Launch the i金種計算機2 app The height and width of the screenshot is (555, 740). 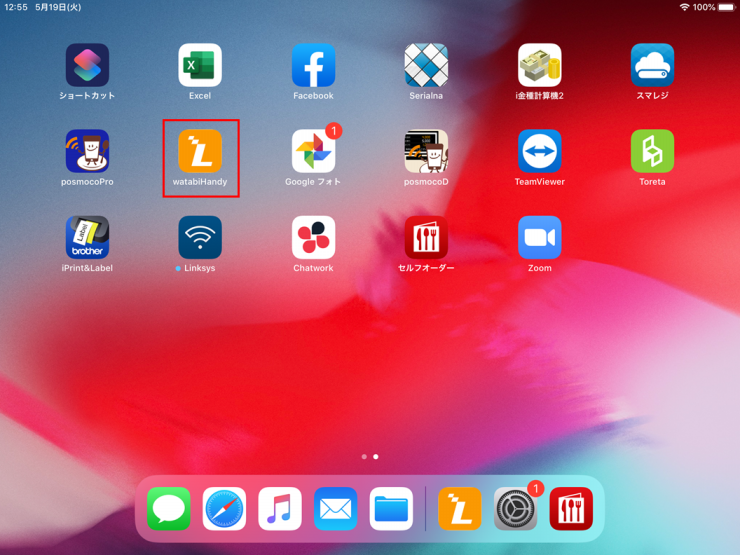(539, 65)
